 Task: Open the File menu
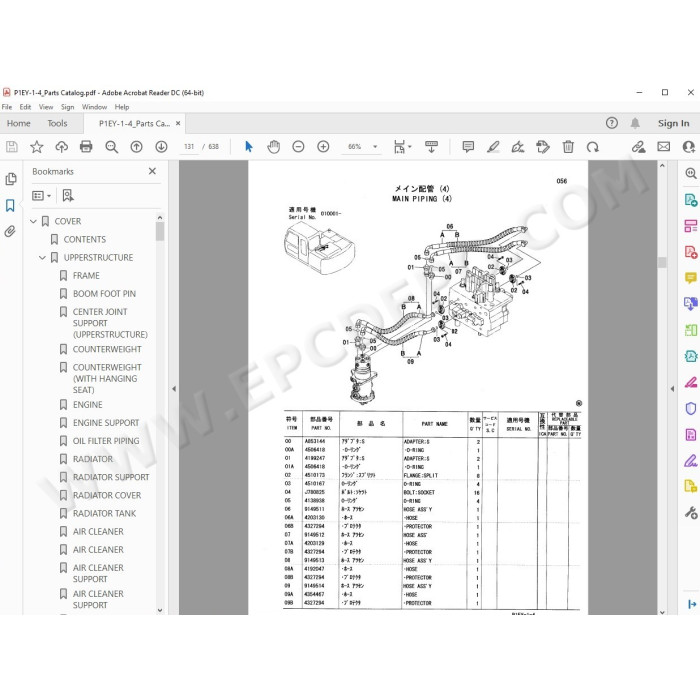[x=7, y=107]
